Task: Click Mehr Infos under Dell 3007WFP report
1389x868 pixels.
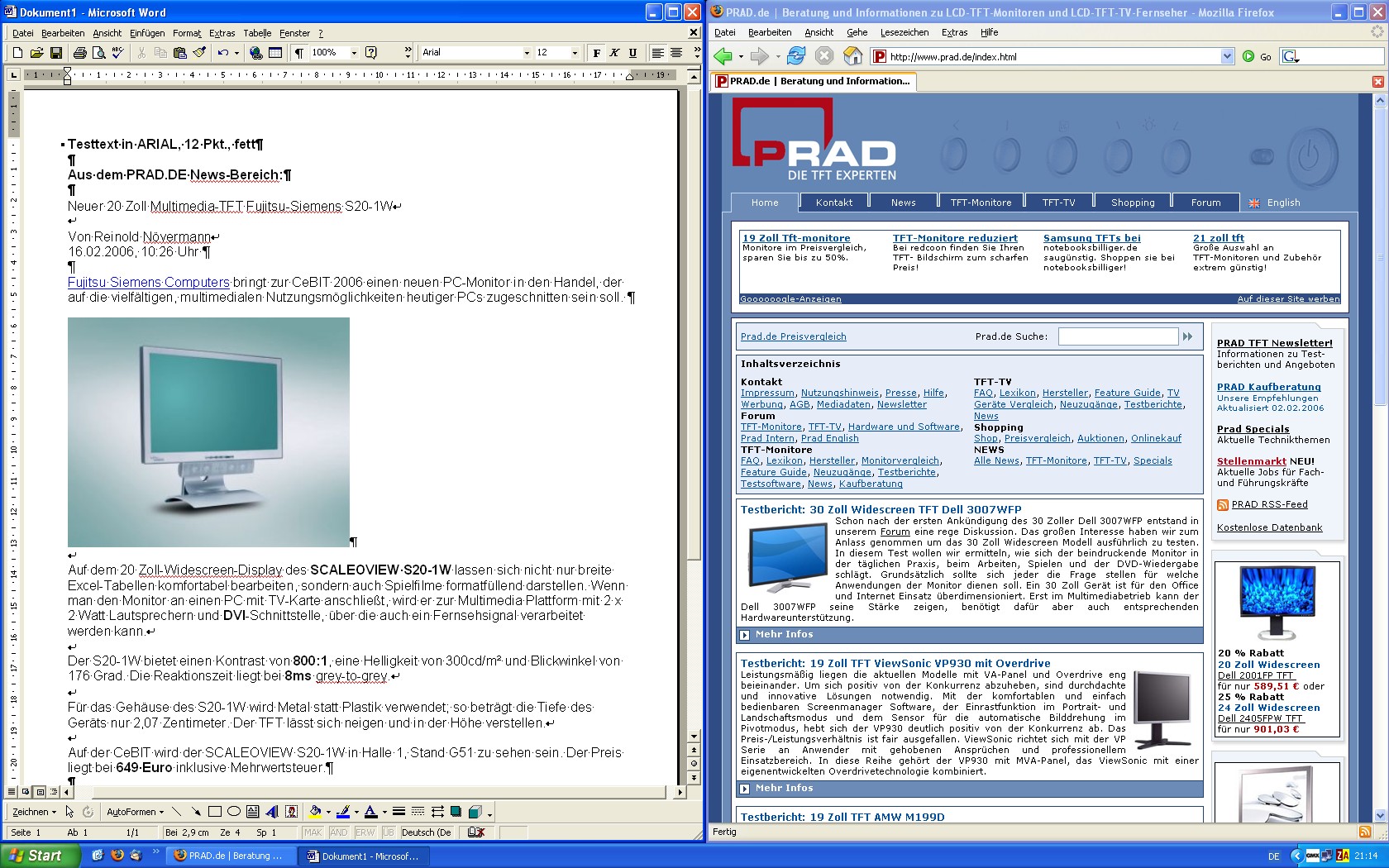Action: 784,635
